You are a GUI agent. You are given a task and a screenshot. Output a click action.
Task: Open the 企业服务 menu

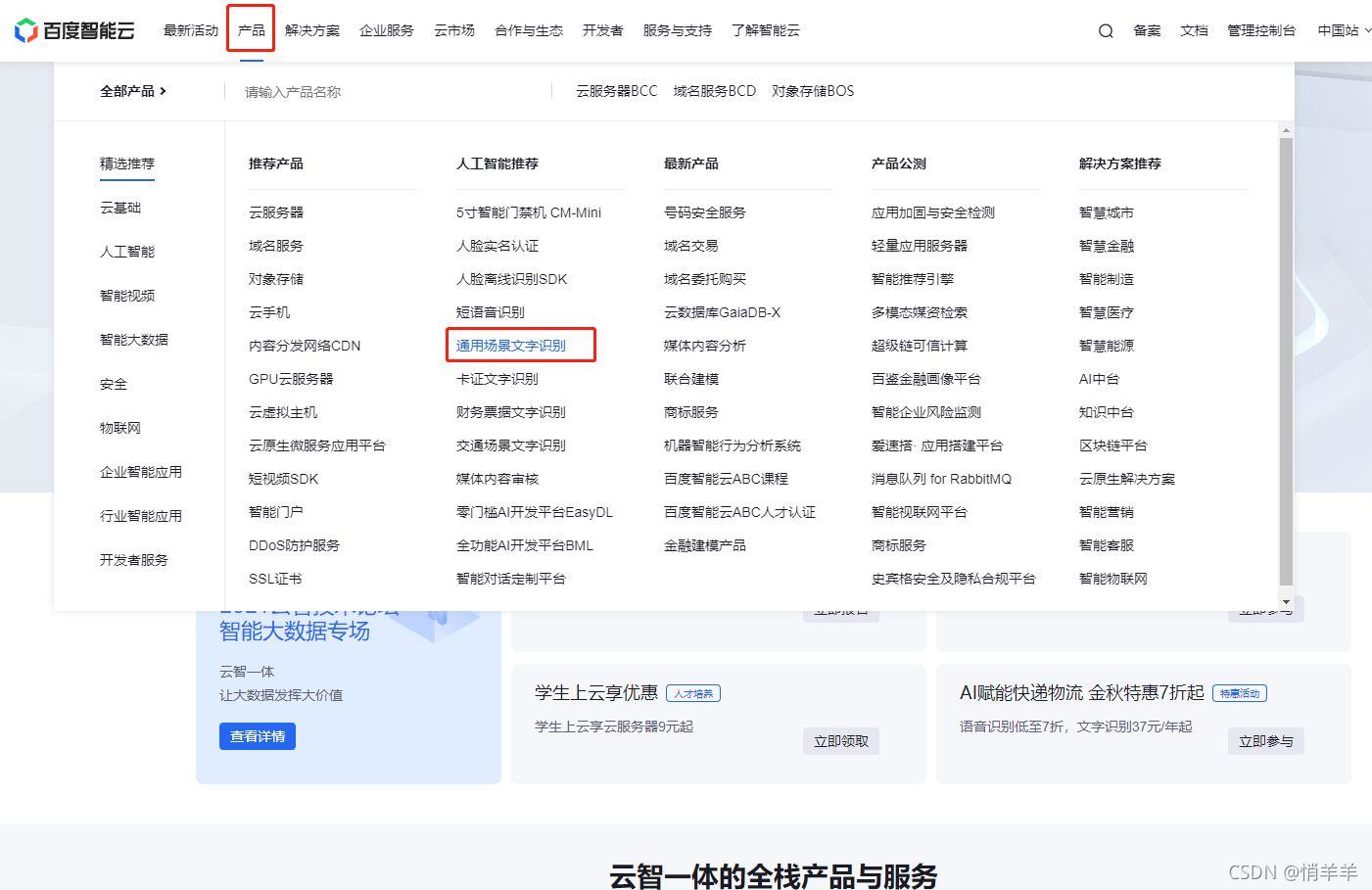[x=387, y=31]
